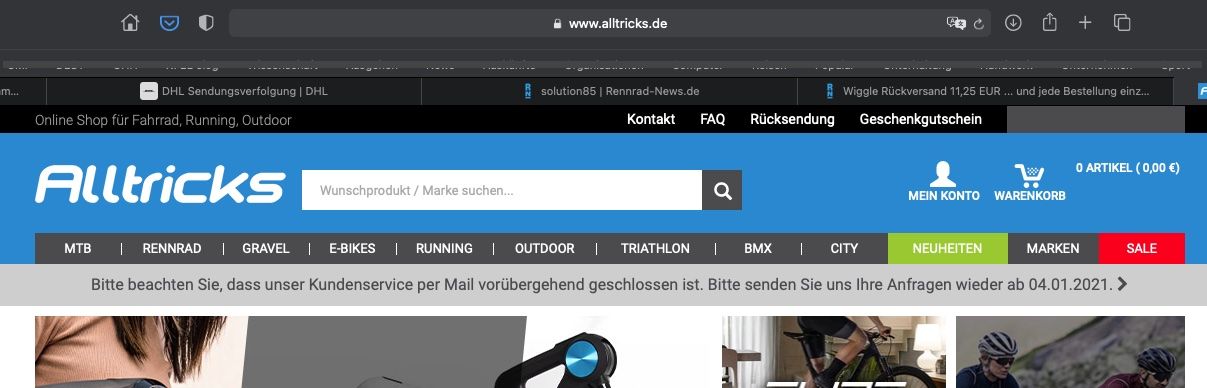This screenshot has height=388, width=1207.
Task: Open the City category menu
Action: (x=844, y=248)
